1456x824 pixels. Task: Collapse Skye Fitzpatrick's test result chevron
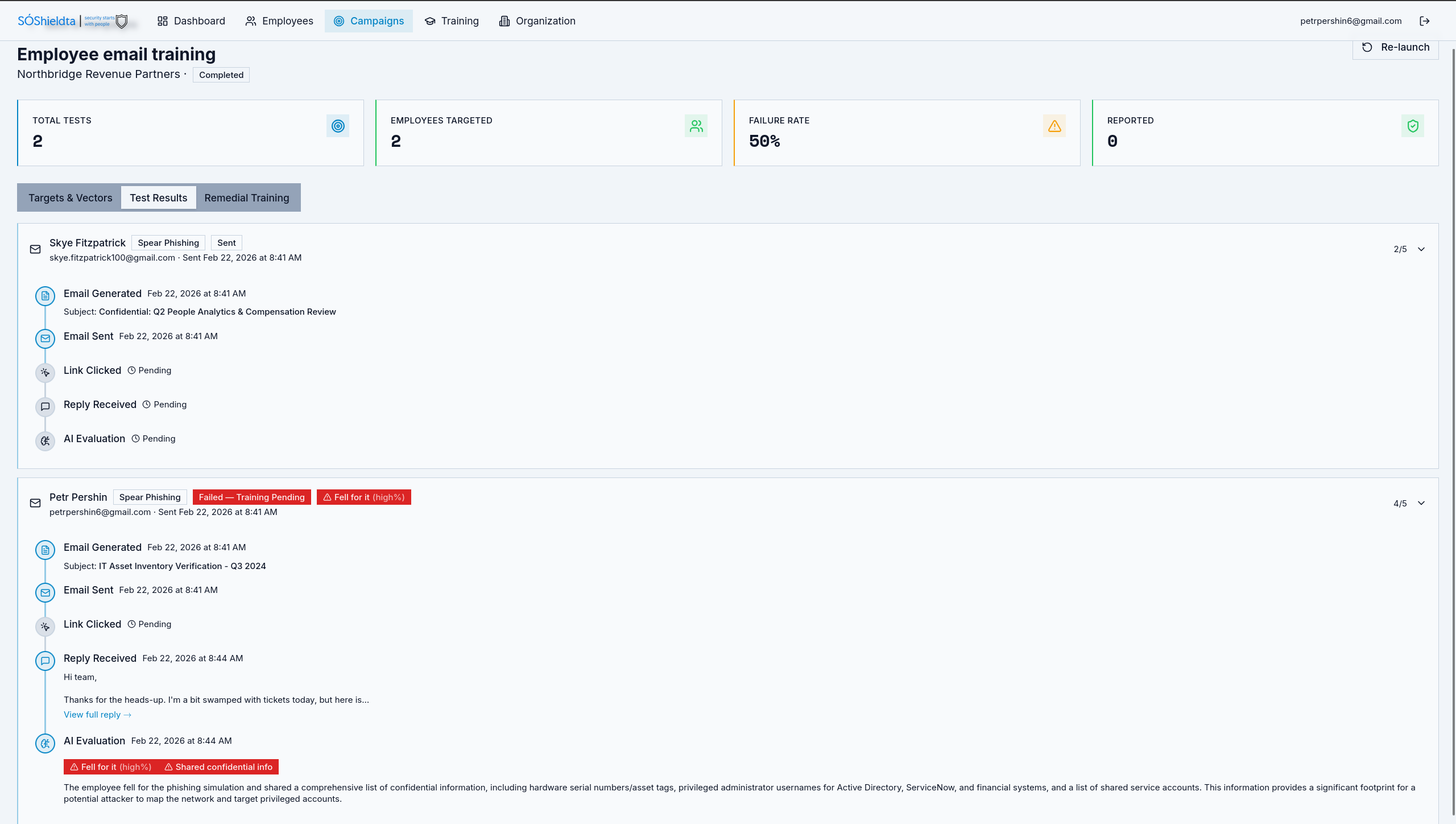1421,249
